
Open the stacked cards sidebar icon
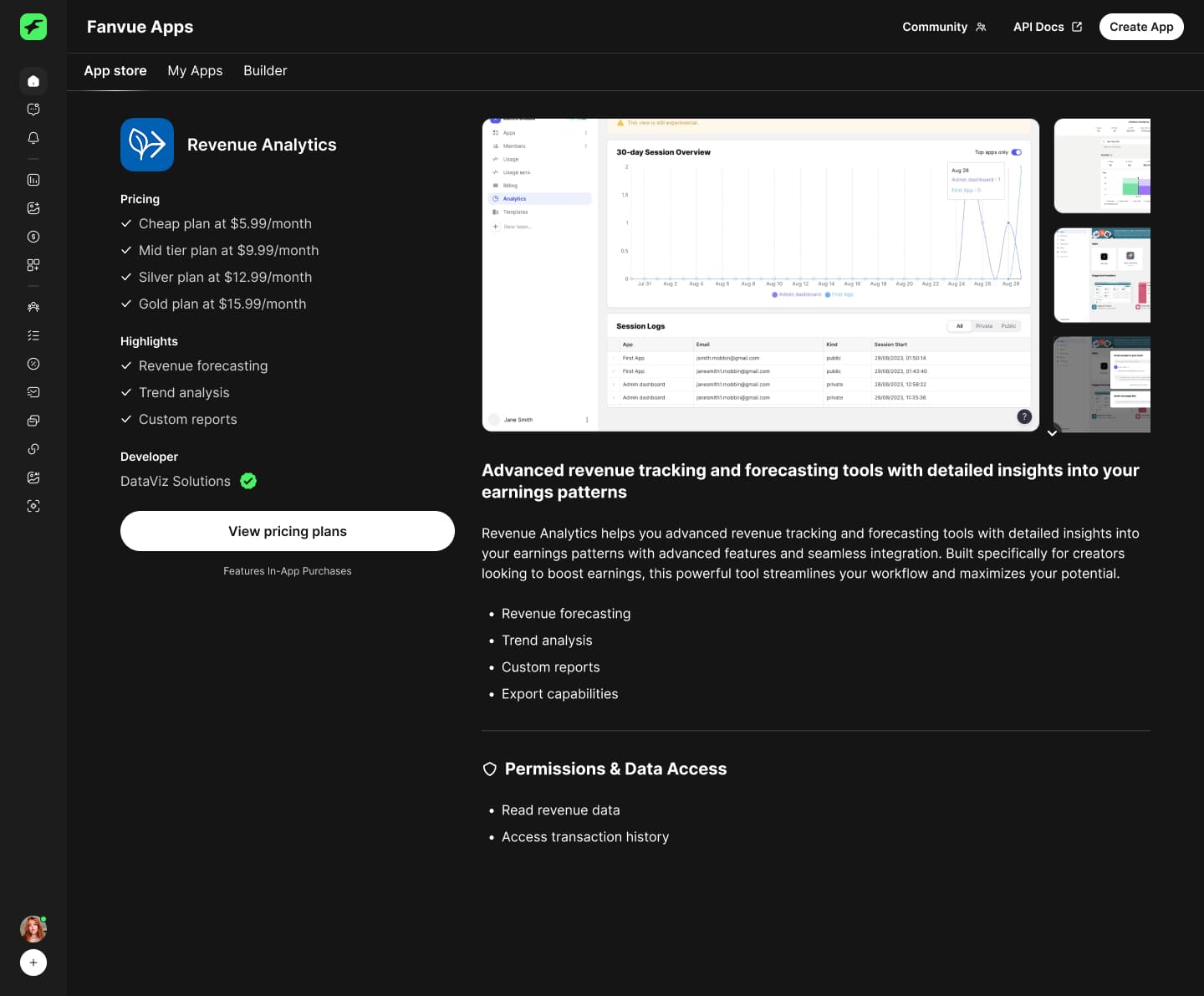[33, 421]
